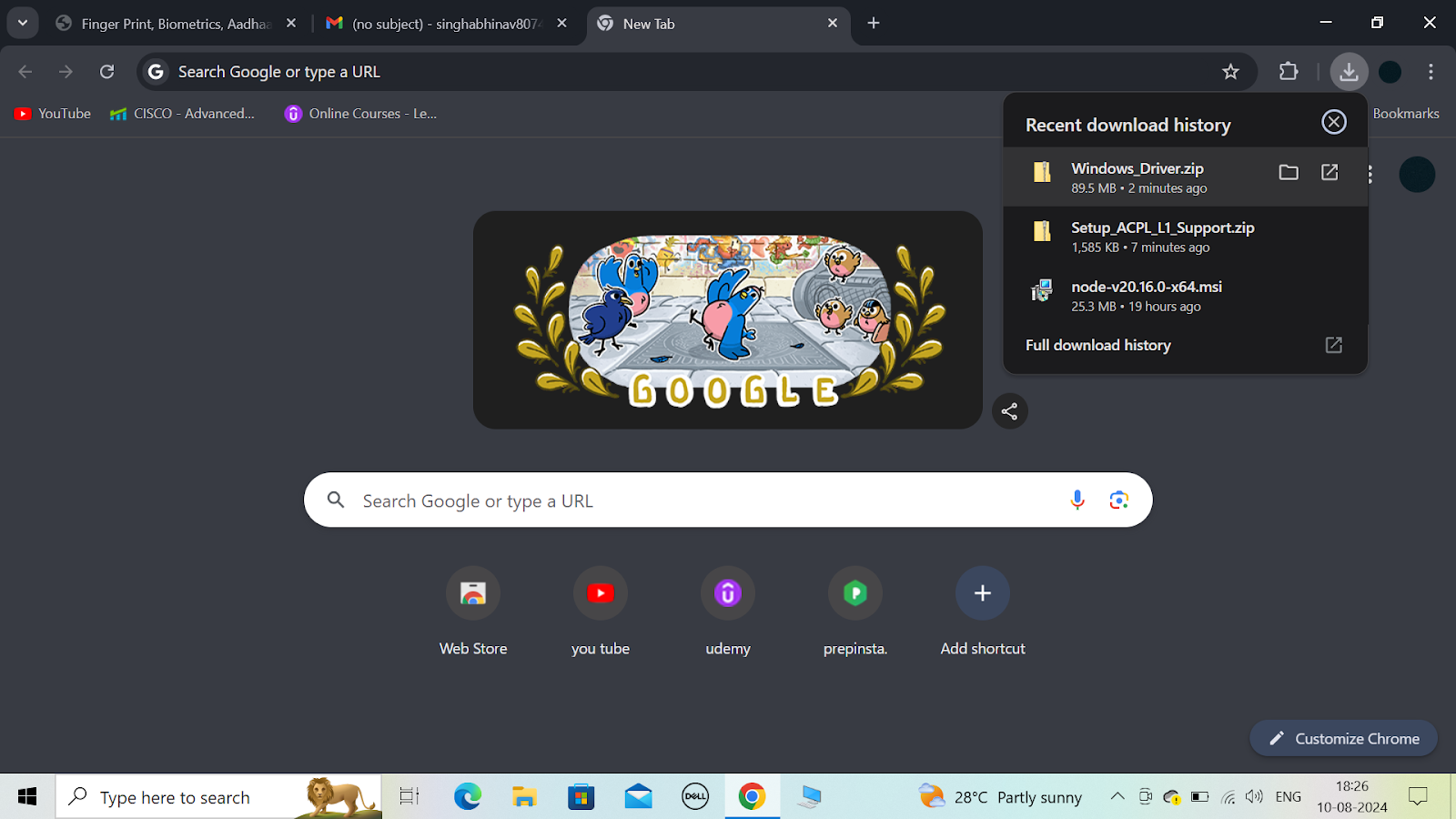Screen dimensions: 1456x819
Task: Open the YouTube bookmark
Action: pyautogui.click(x=53, y=114)
